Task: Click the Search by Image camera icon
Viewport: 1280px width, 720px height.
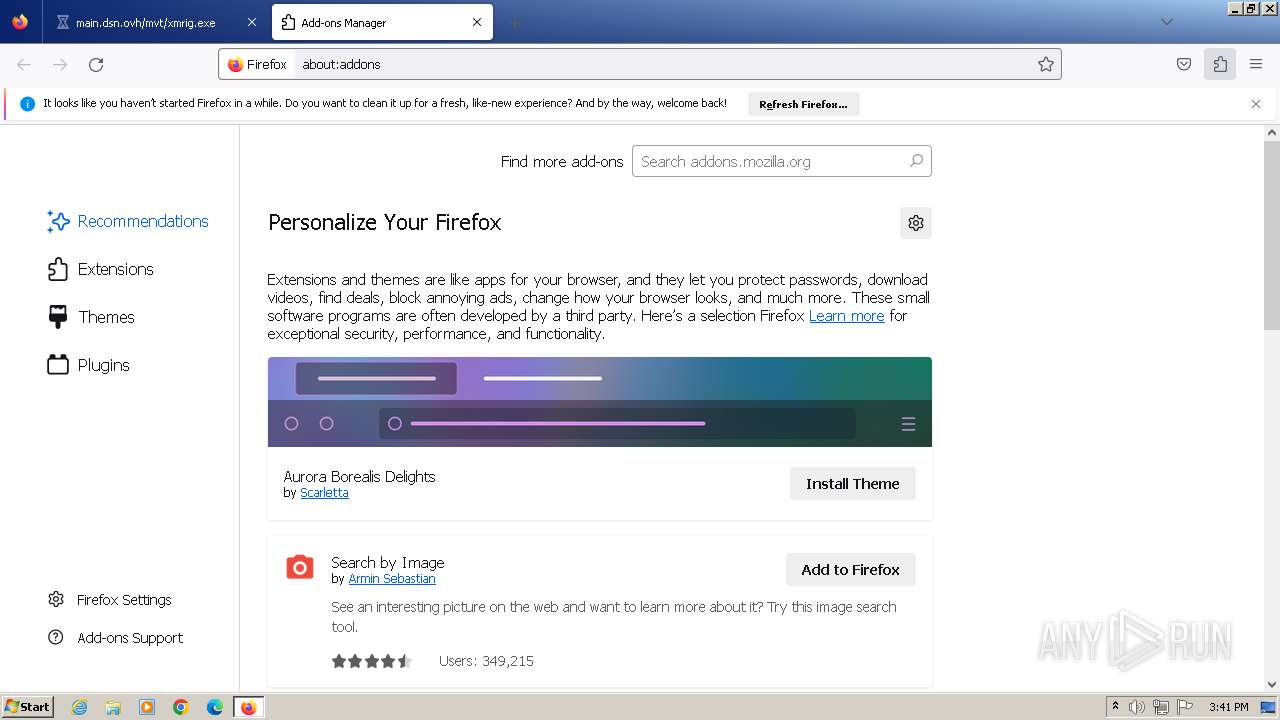Action: click(300, 568)
